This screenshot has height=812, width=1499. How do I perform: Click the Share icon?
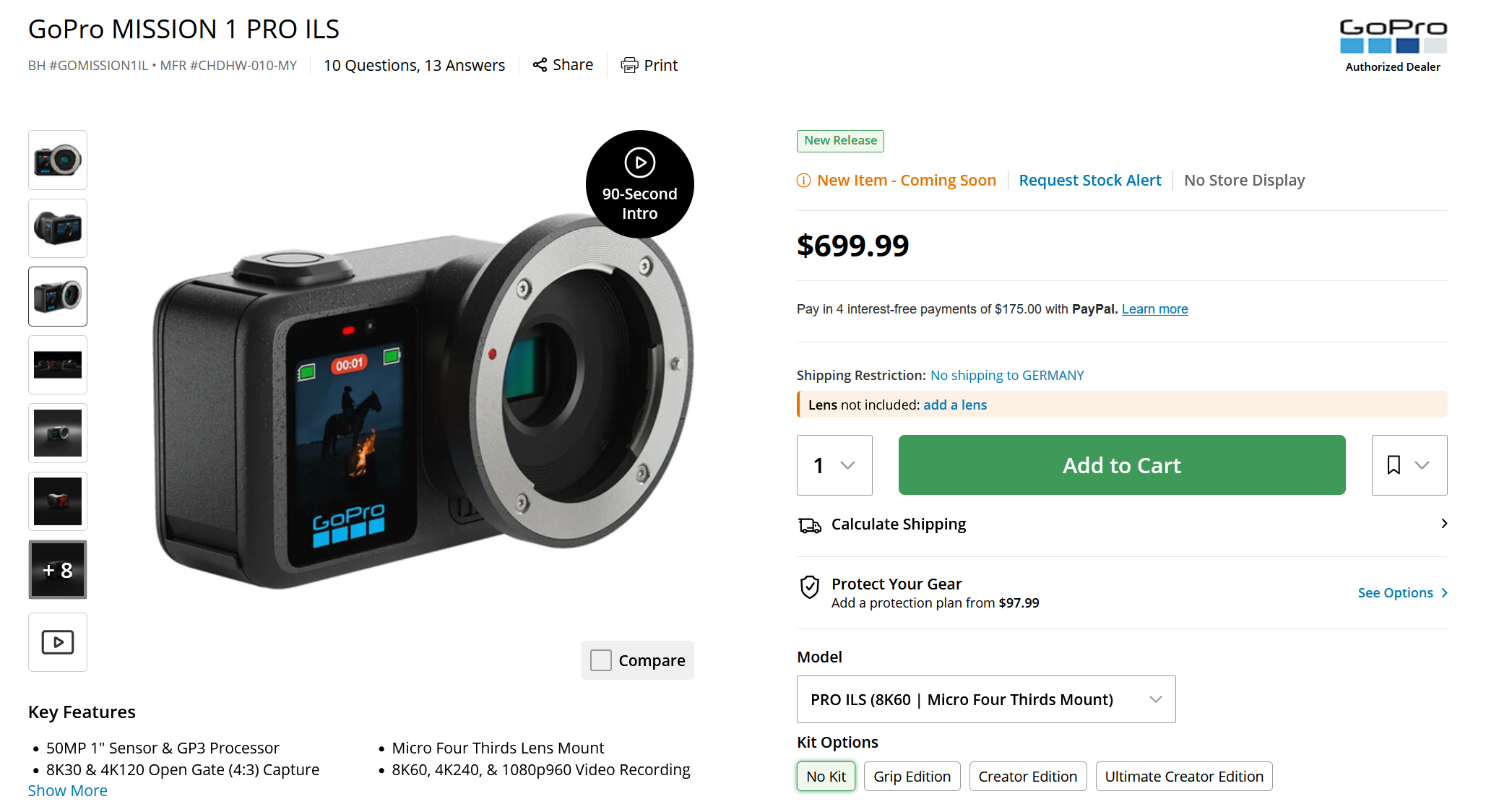point(540,65)
